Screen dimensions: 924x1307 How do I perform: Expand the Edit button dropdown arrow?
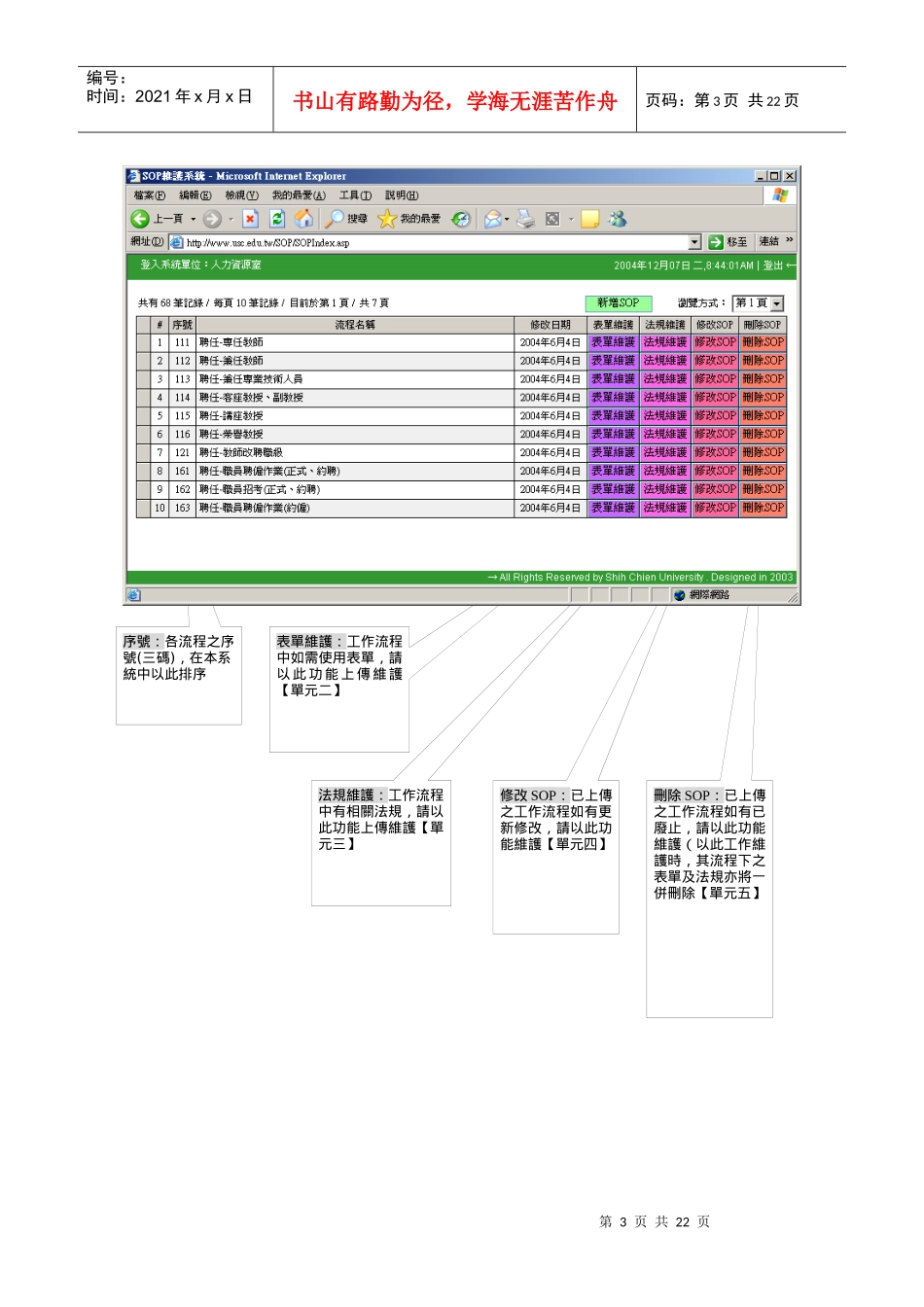[x=571, y=219]
